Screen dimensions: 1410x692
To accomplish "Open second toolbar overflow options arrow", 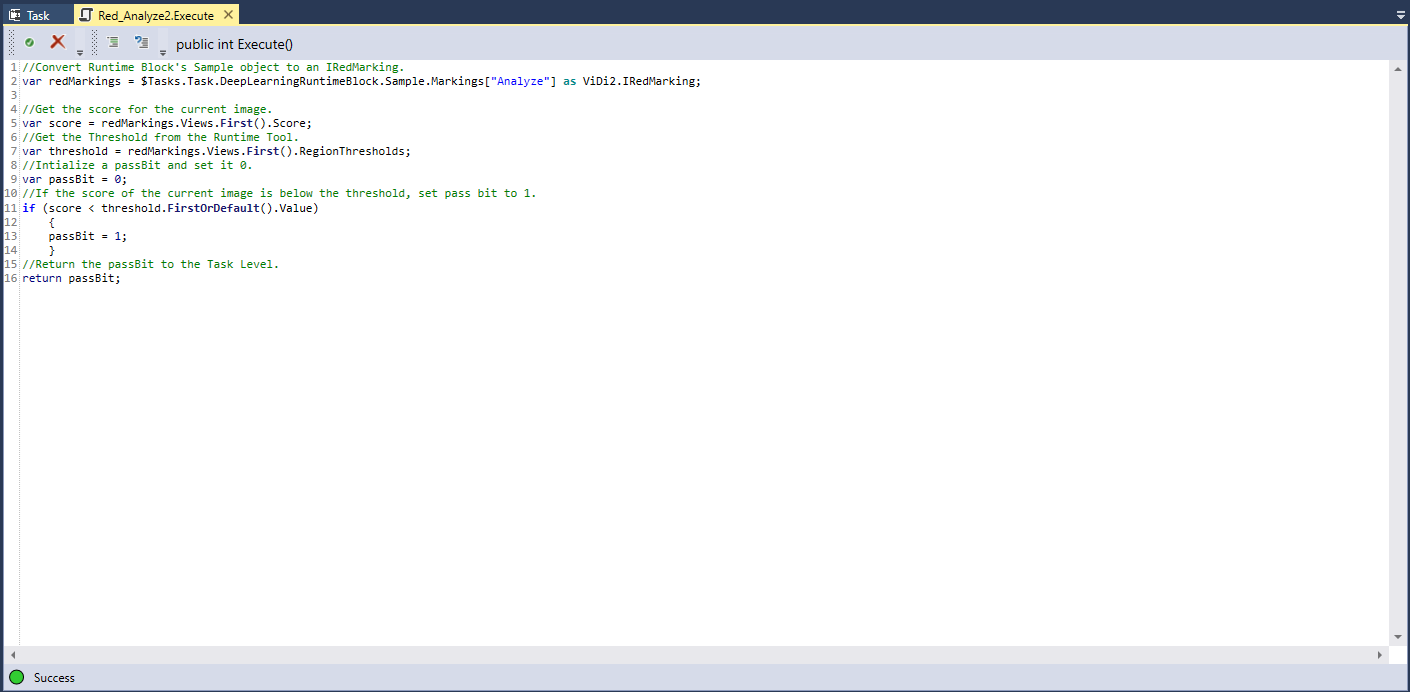I will [163, 51].
